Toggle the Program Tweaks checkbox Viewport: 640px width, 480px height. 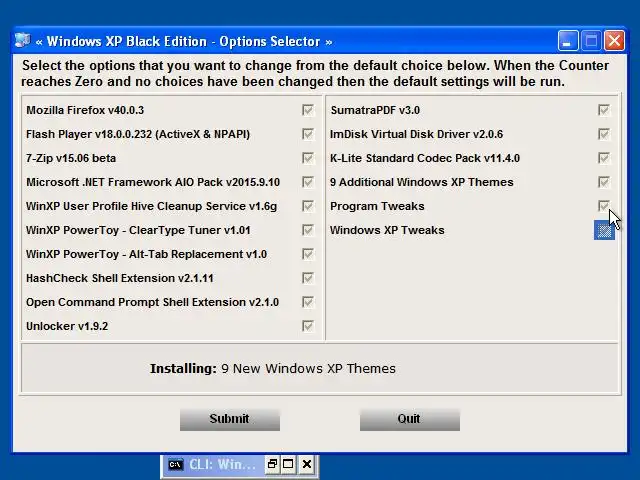604,206
